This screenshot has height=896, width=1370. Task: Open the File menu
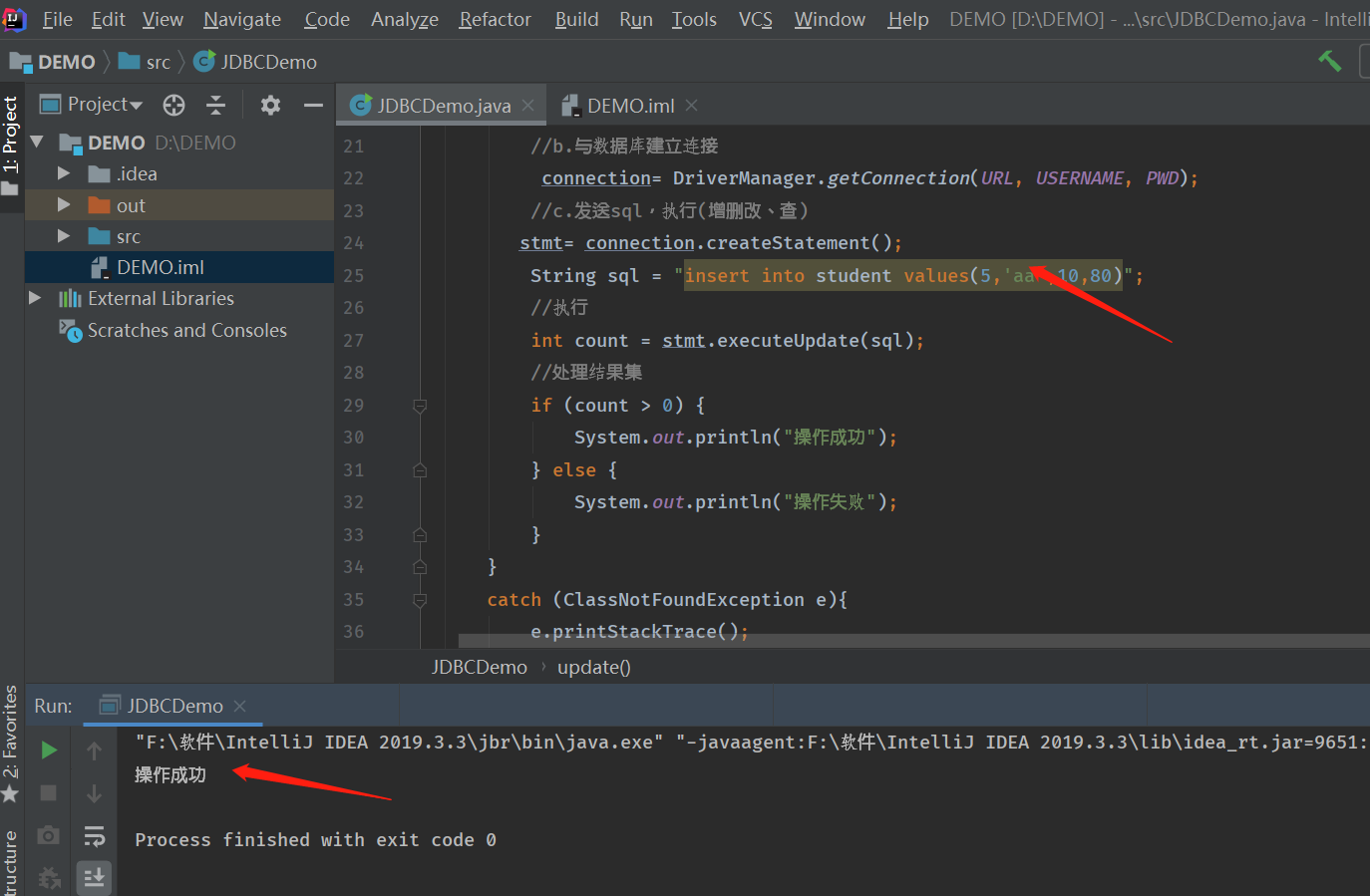[58, 19]
